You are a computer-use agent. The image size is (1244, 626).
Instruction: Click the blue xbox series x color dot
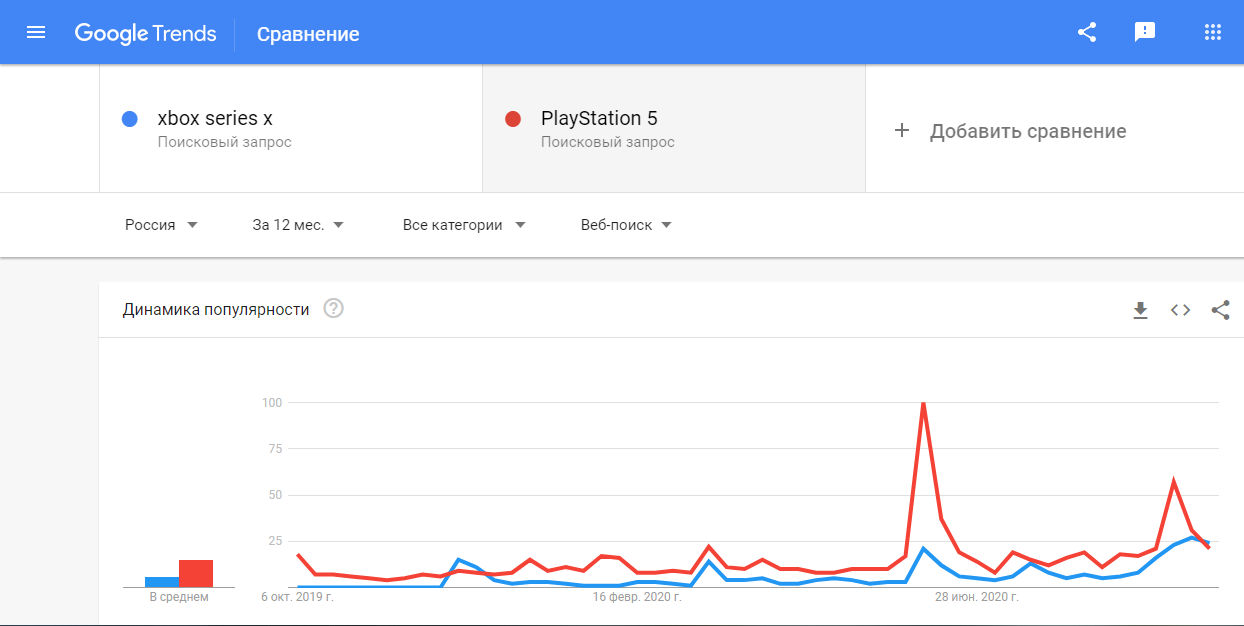click(129, 119)
